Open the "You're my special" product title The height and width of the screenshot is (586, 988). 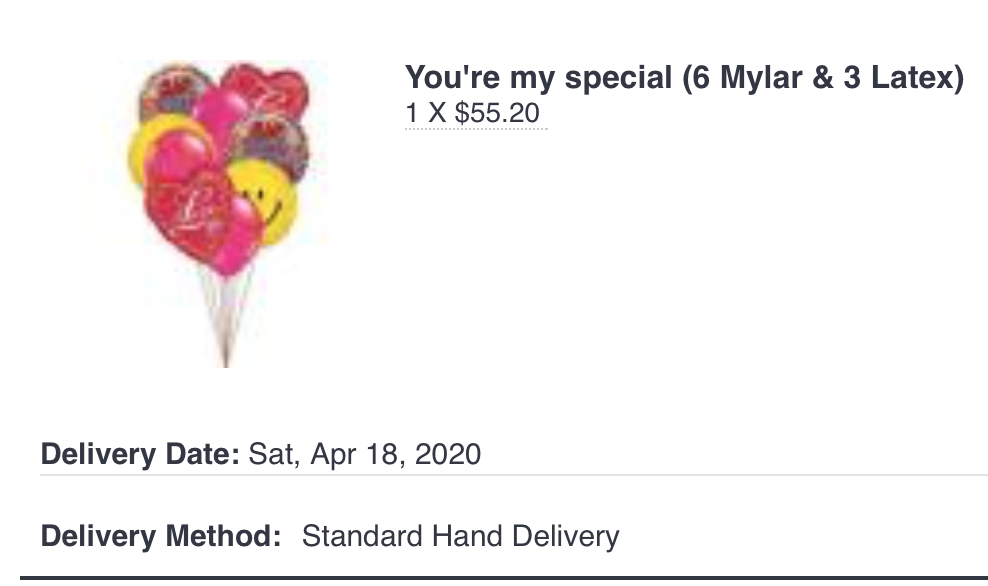pyautogui.click(x=538, y=78)
